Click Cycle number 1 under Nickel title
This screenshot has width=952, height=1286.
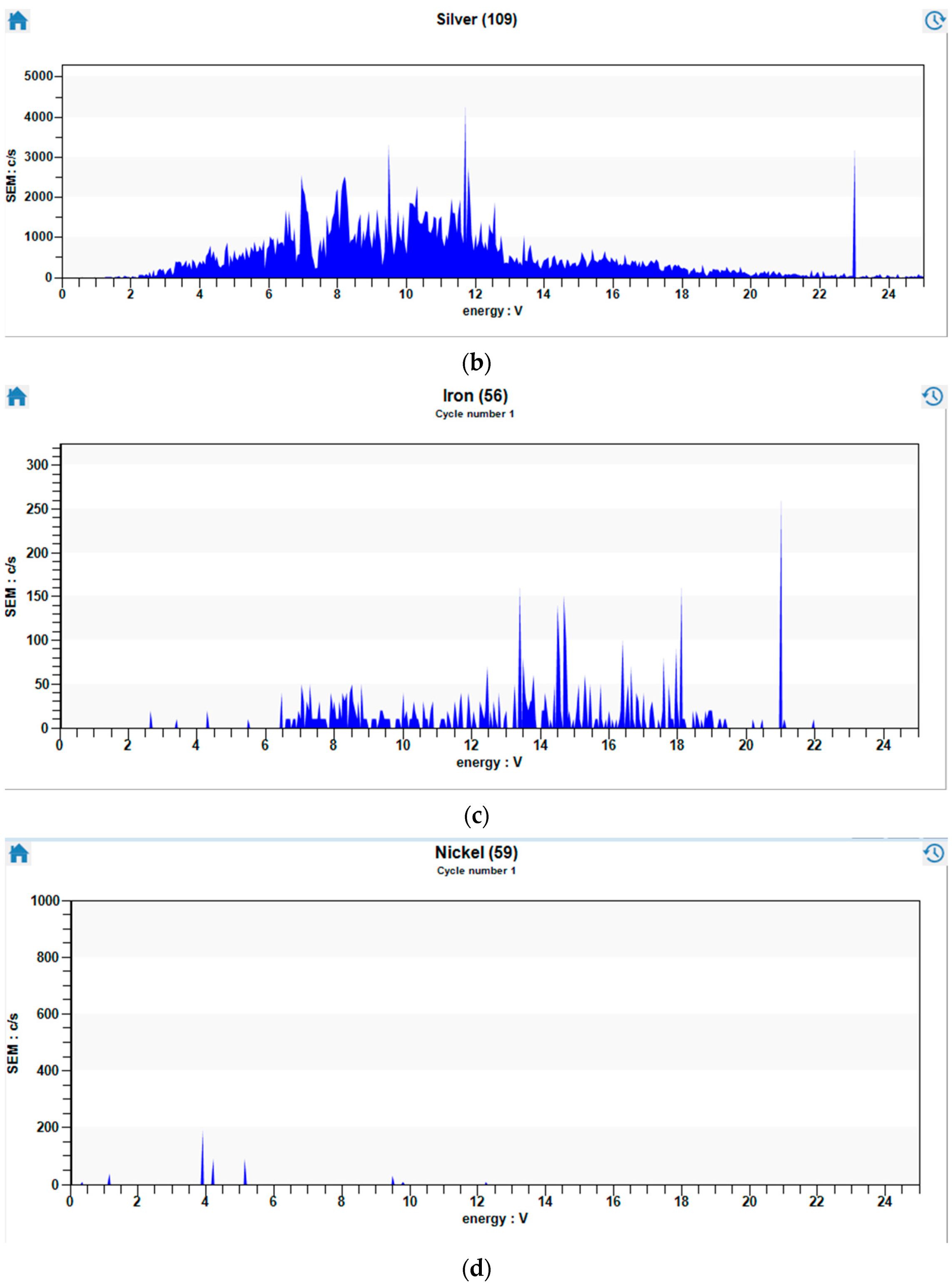point(476,870)
